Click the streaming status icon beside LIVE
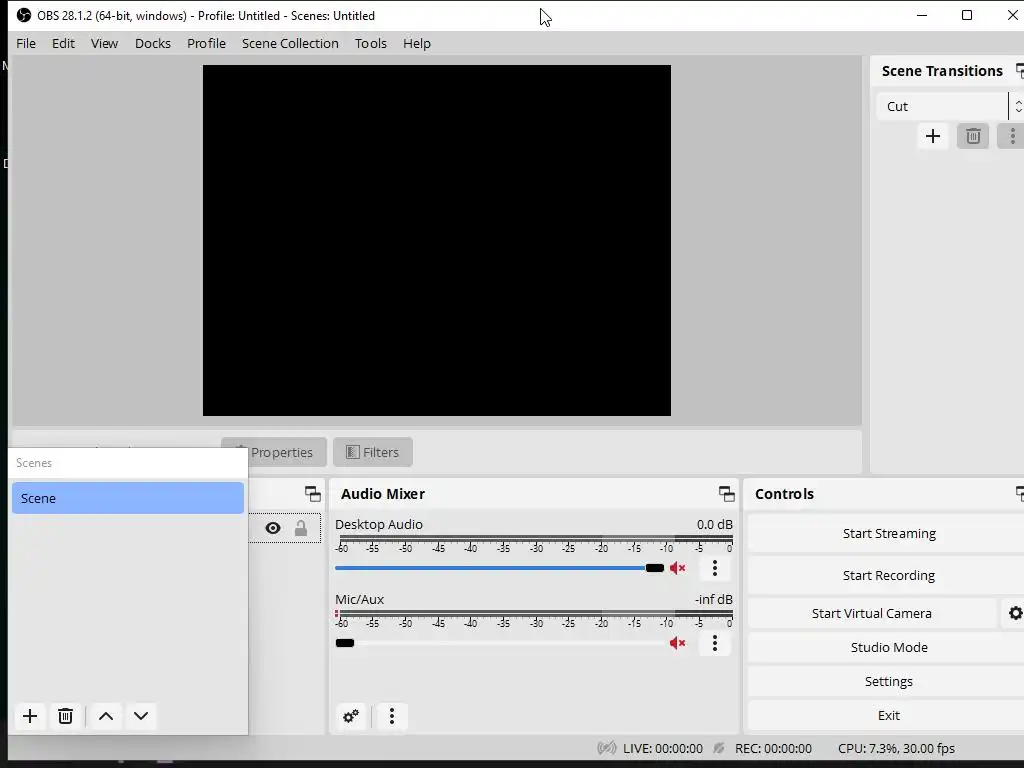The image size is (1024, 768). pyautogui.click(x=607, y=748)
